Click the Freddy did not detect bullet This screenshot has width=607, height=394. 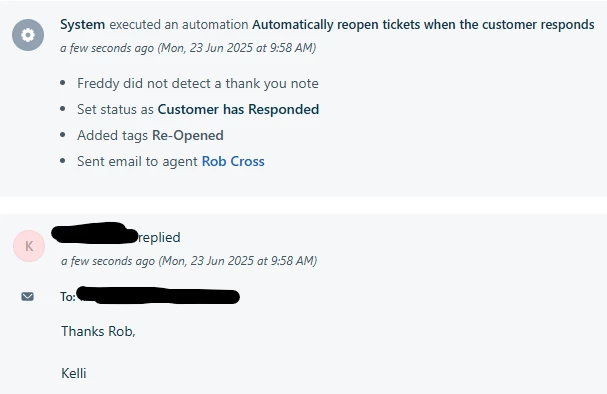coord(198,83)
